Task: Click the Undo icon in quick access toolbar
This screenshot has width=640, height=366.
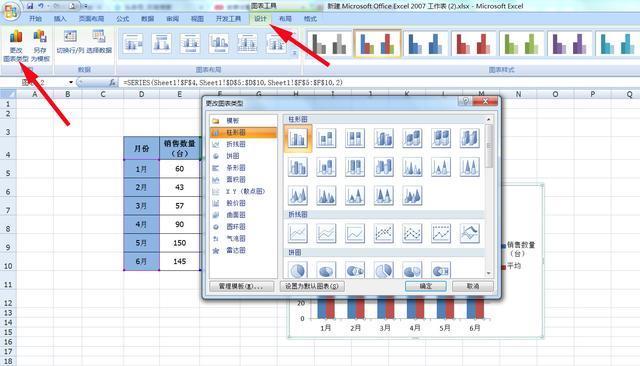Action: point(41,6)
